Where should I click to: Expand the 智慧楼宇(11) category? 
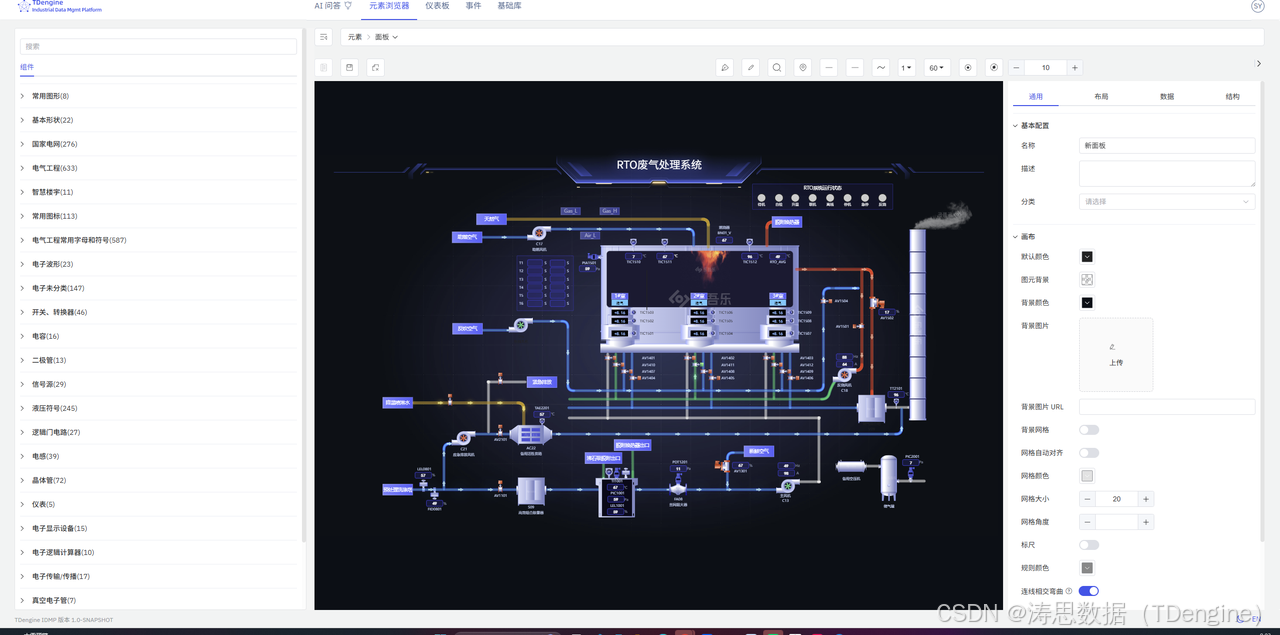pyautogui.click(x=22, y=192)
